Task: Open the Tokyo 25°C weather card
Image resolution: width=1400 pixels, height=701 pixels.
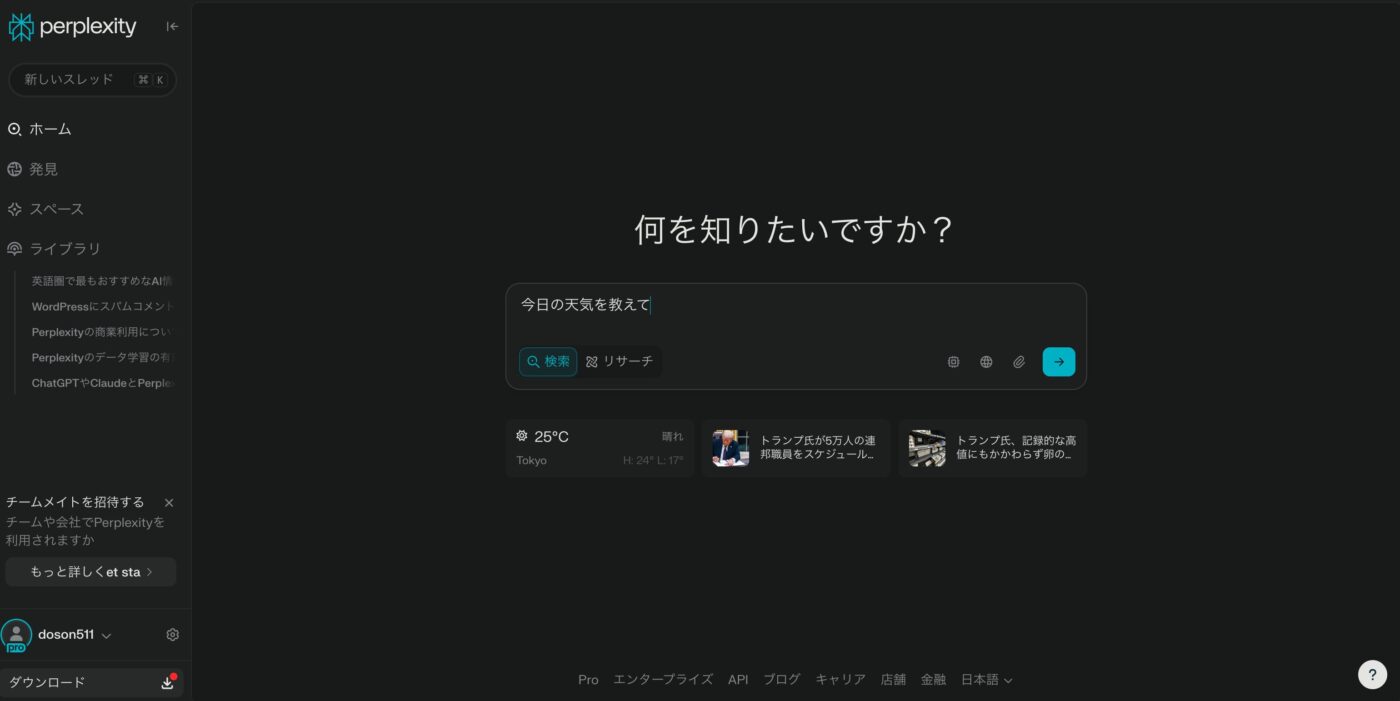Action: (x=599, y=448)
